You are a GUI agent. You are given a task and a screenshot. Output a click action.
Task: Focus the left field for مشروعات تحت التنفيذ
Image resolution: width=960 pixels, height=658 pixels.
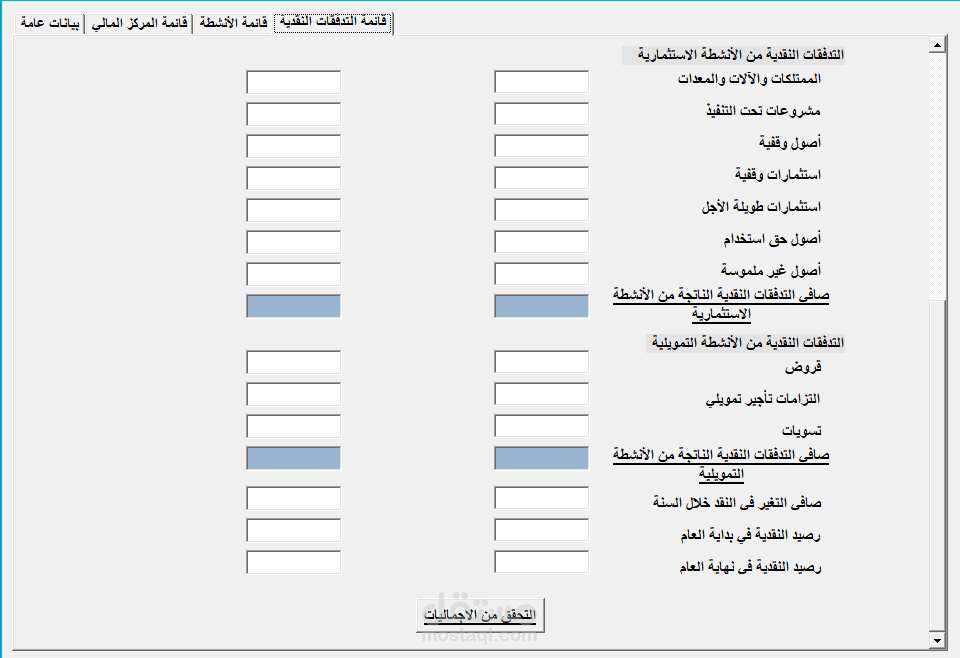point(293,114)
